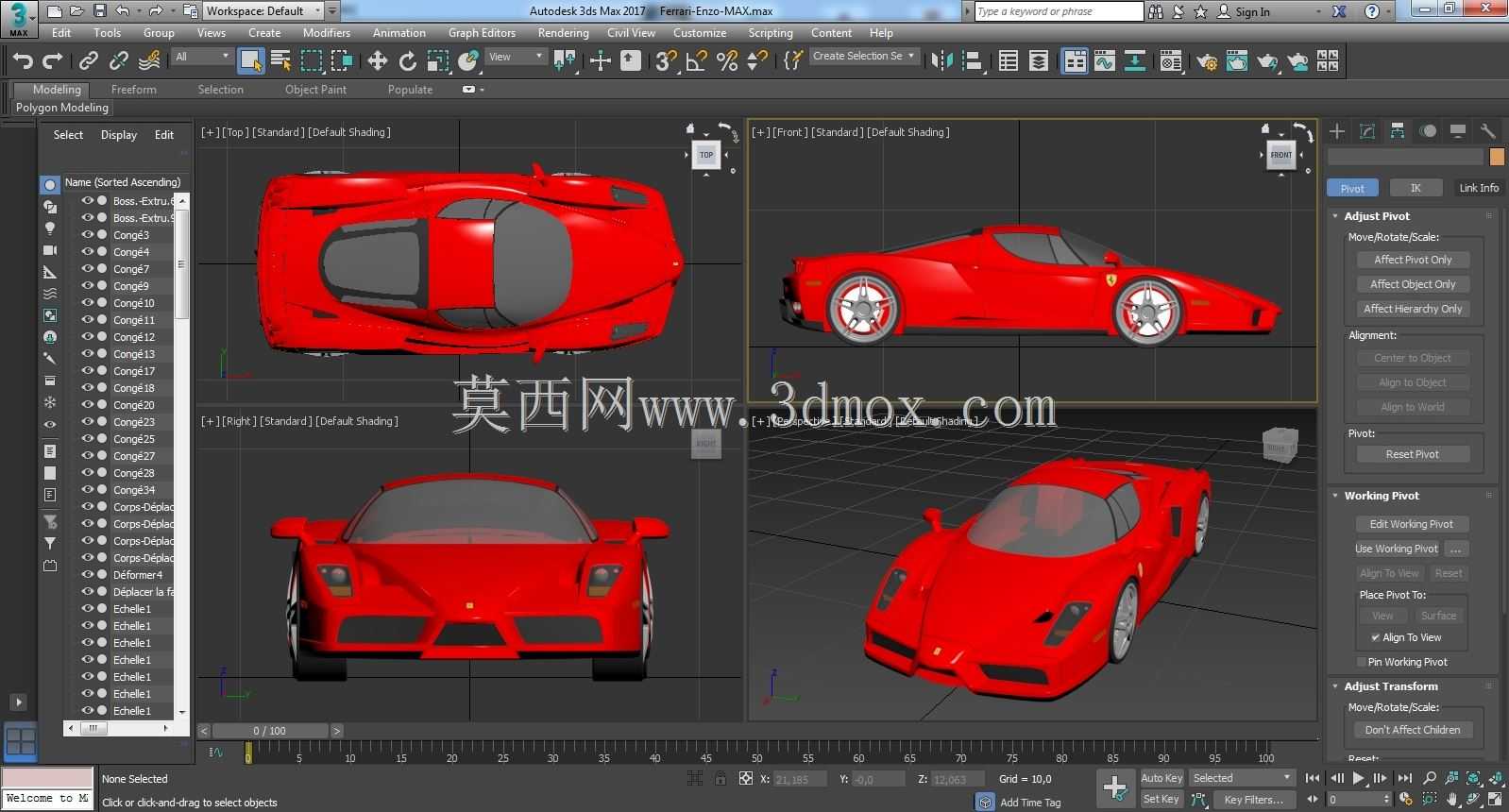Image resolution: width=1509 pixels, height=812 pixels.
Task: Activate the Unlink Selection tool
Action: point(118,61)
